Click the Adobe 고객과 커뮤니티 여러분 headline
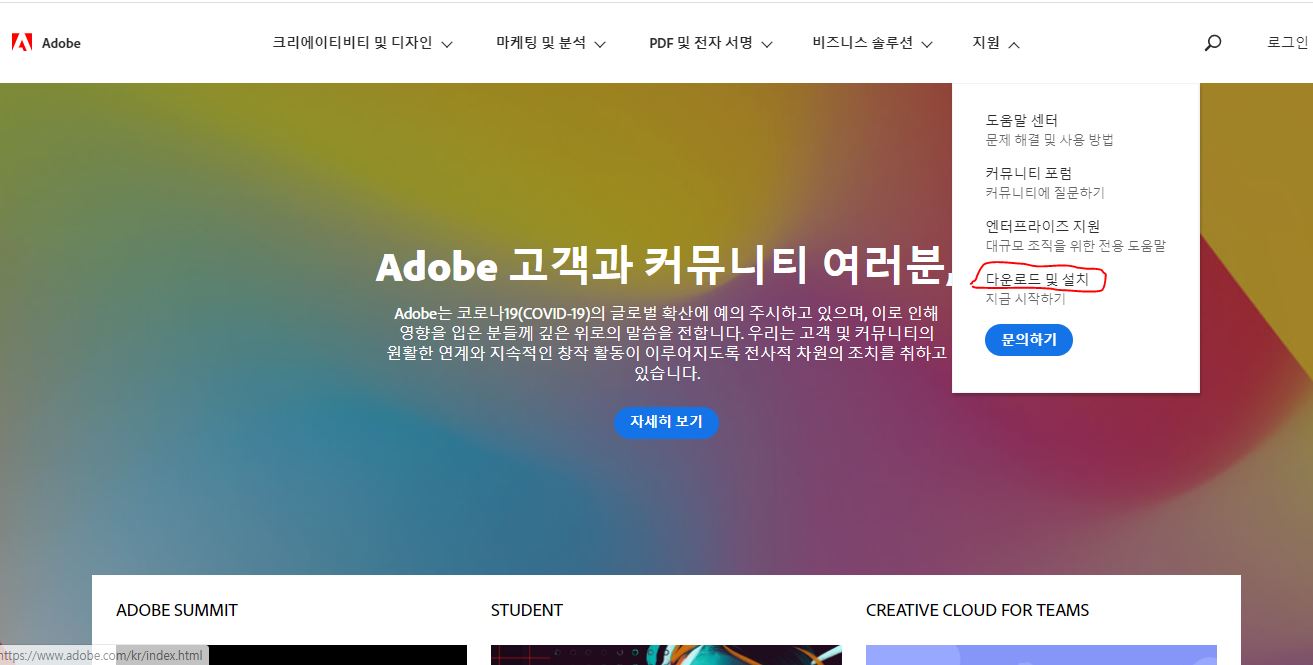Image resolution: width=1313 pixels, height=665 pixels. (665, 267)
